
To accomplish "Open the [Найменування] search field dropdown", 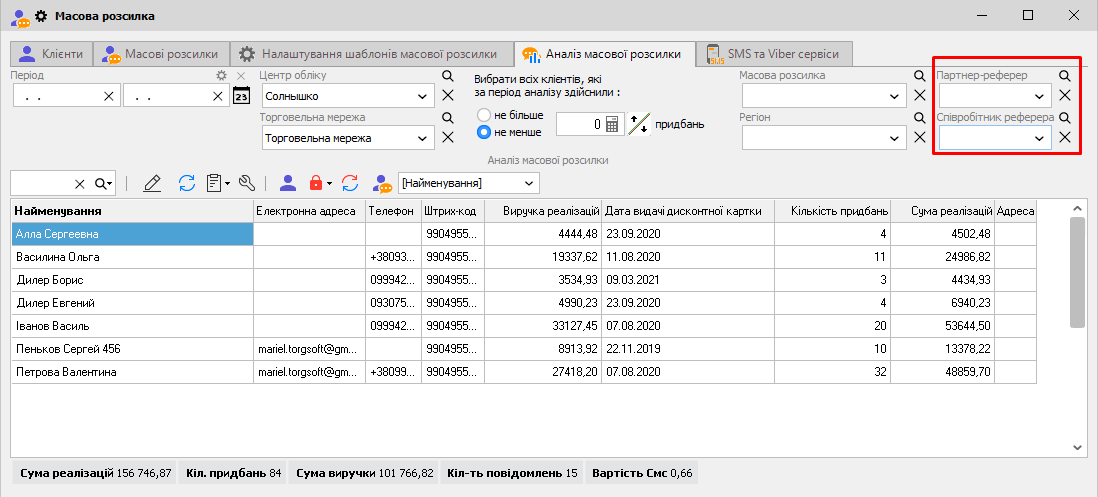I will pos(529,183).
